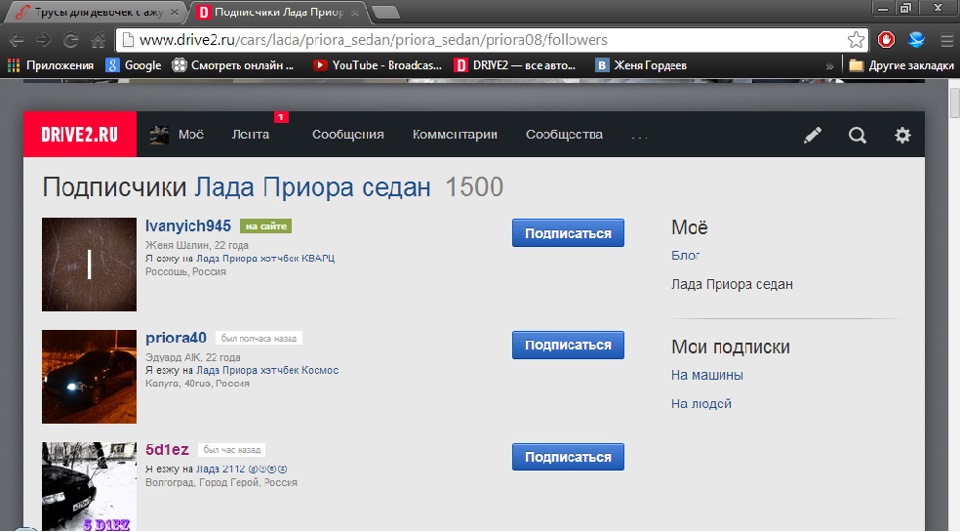Click the browser Back arrow
960x532 pixels.
tap(17, 40)
